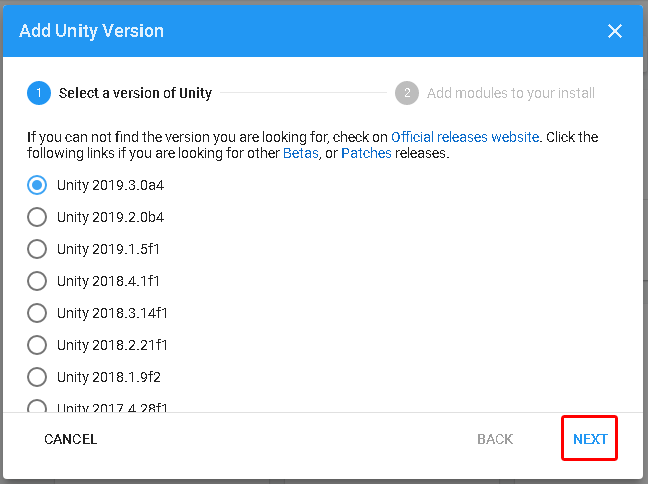Click the NEXT button
This screenshot has height=484, width=648.
coord(590,439)
